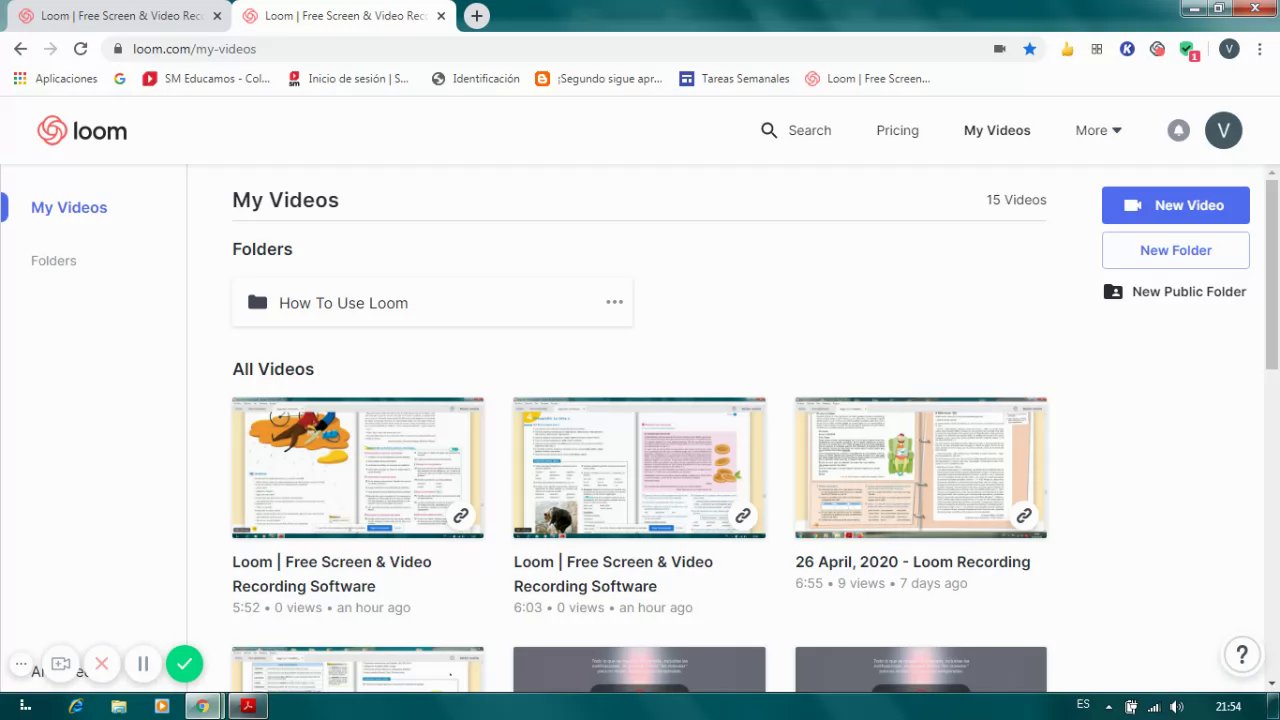Open thumbnail of the 5:52 video
Image resolution: width=1280 pixels, height=720 pixels.
pyautogui.click(x=357, y=467)
